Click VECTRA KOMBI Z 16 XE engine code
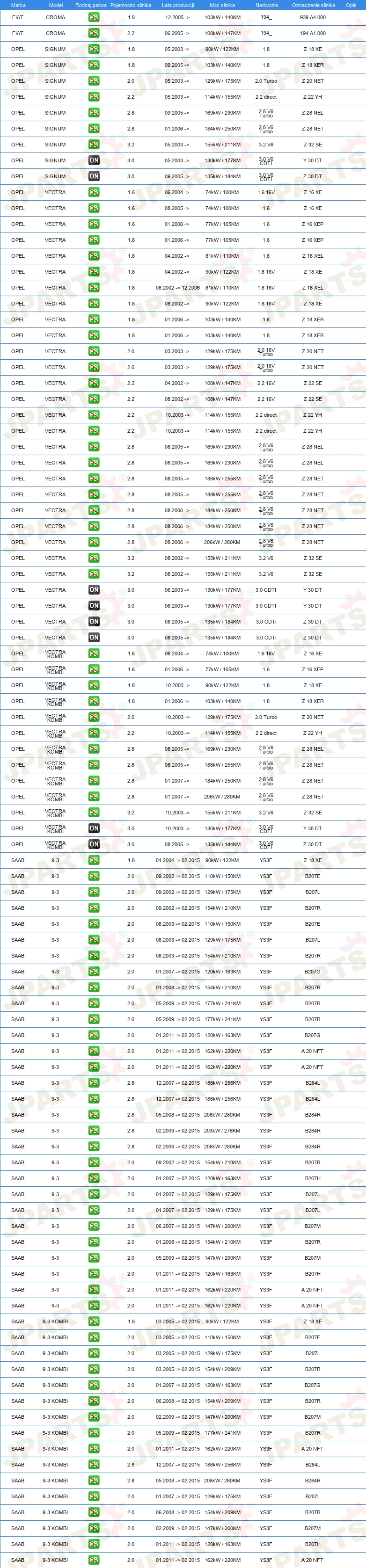 (x=313, y=654)
